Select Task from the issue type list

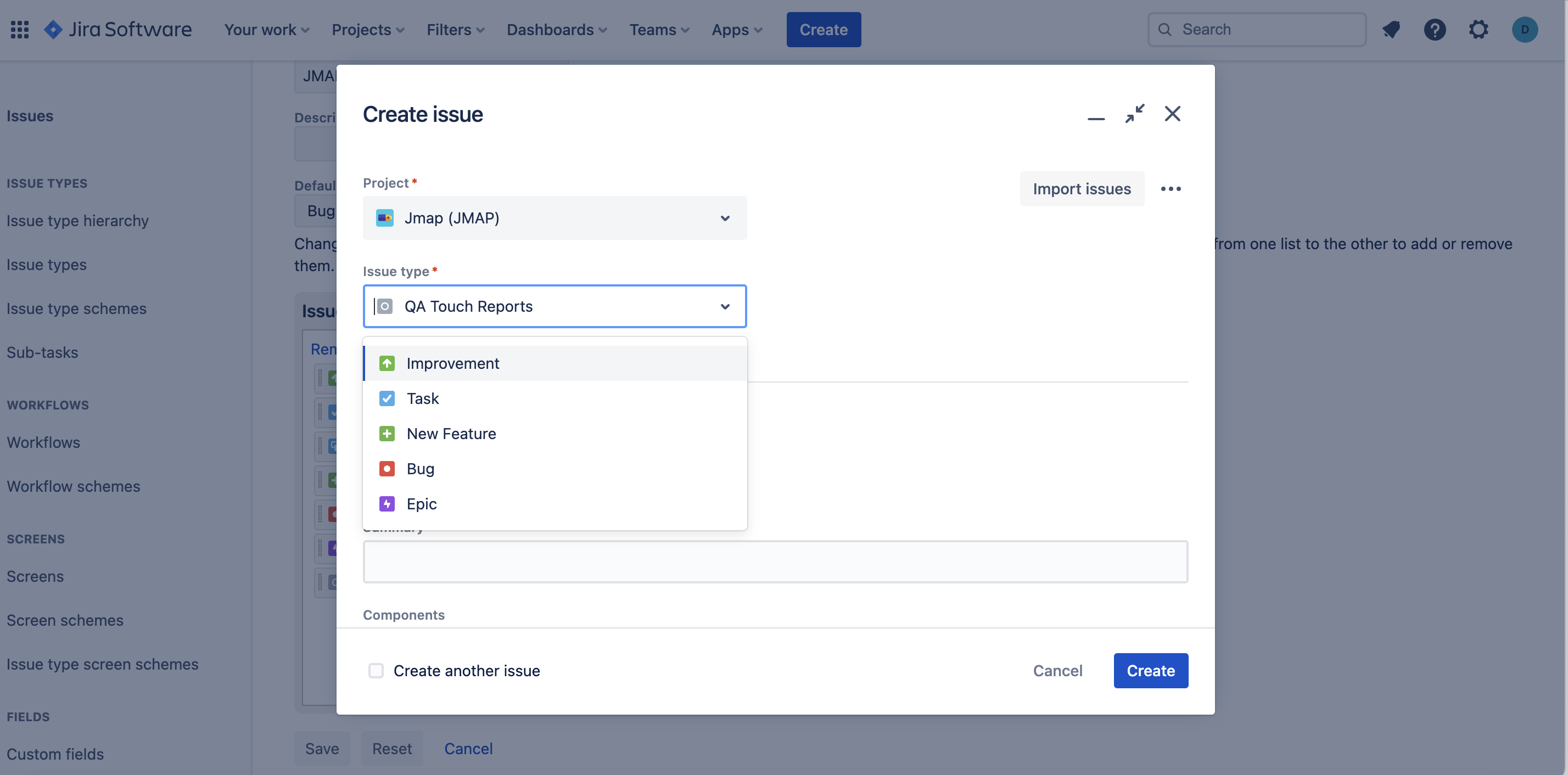555,398
